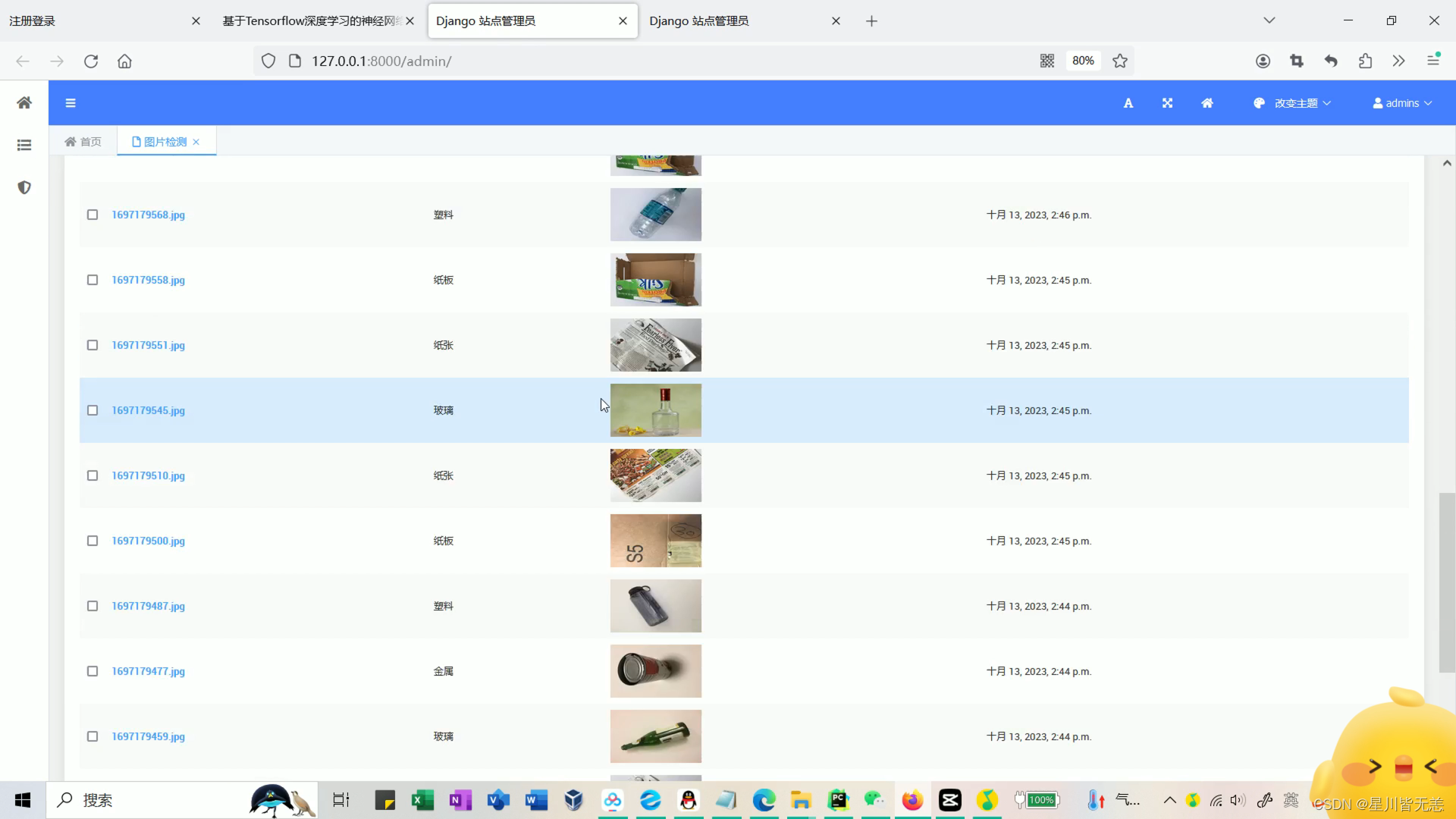Open the 1697179551.jpg link

point(148,345)
